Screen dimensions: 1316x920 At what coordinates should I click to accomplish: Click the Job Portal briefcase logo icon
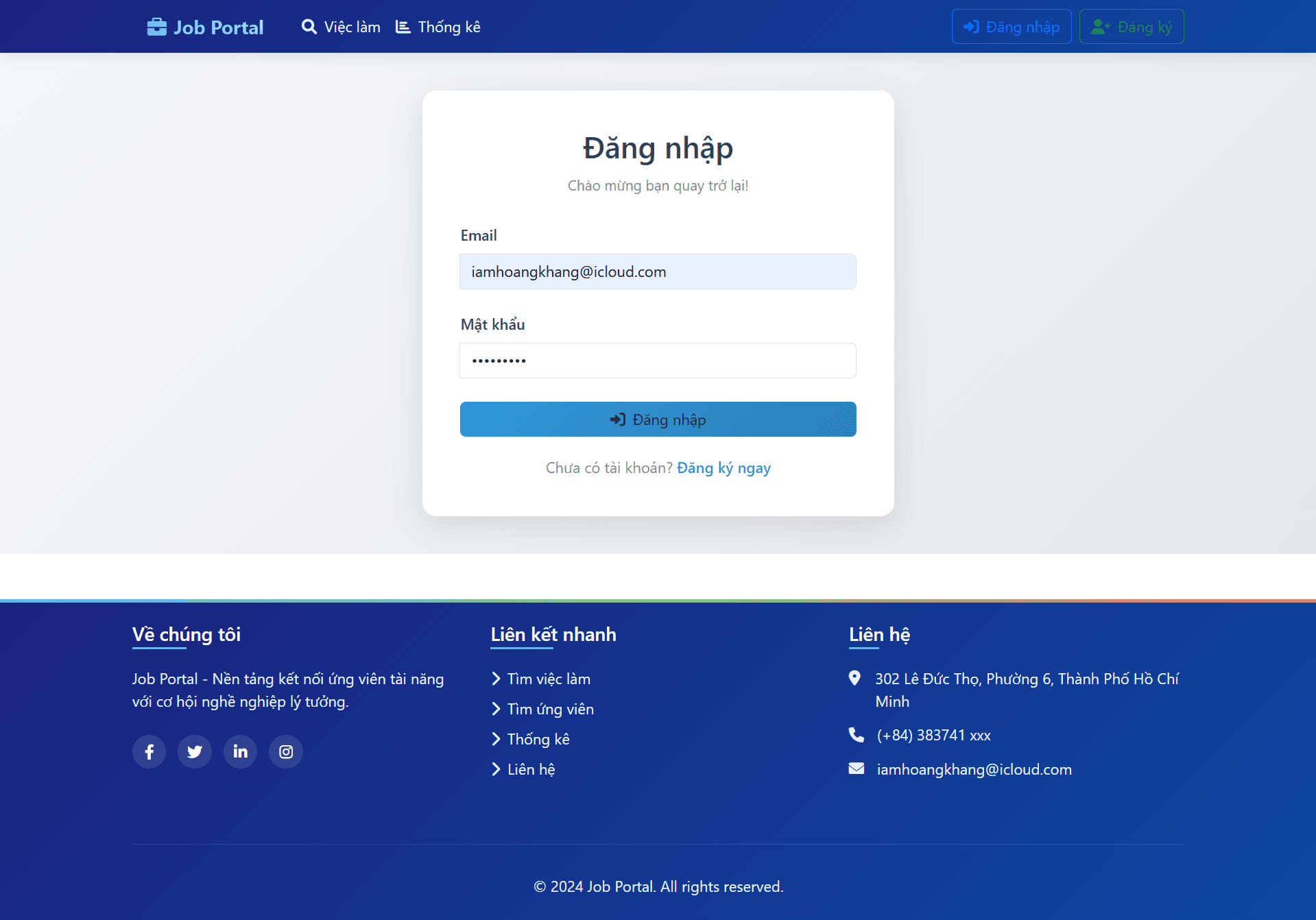click(156, 27)
